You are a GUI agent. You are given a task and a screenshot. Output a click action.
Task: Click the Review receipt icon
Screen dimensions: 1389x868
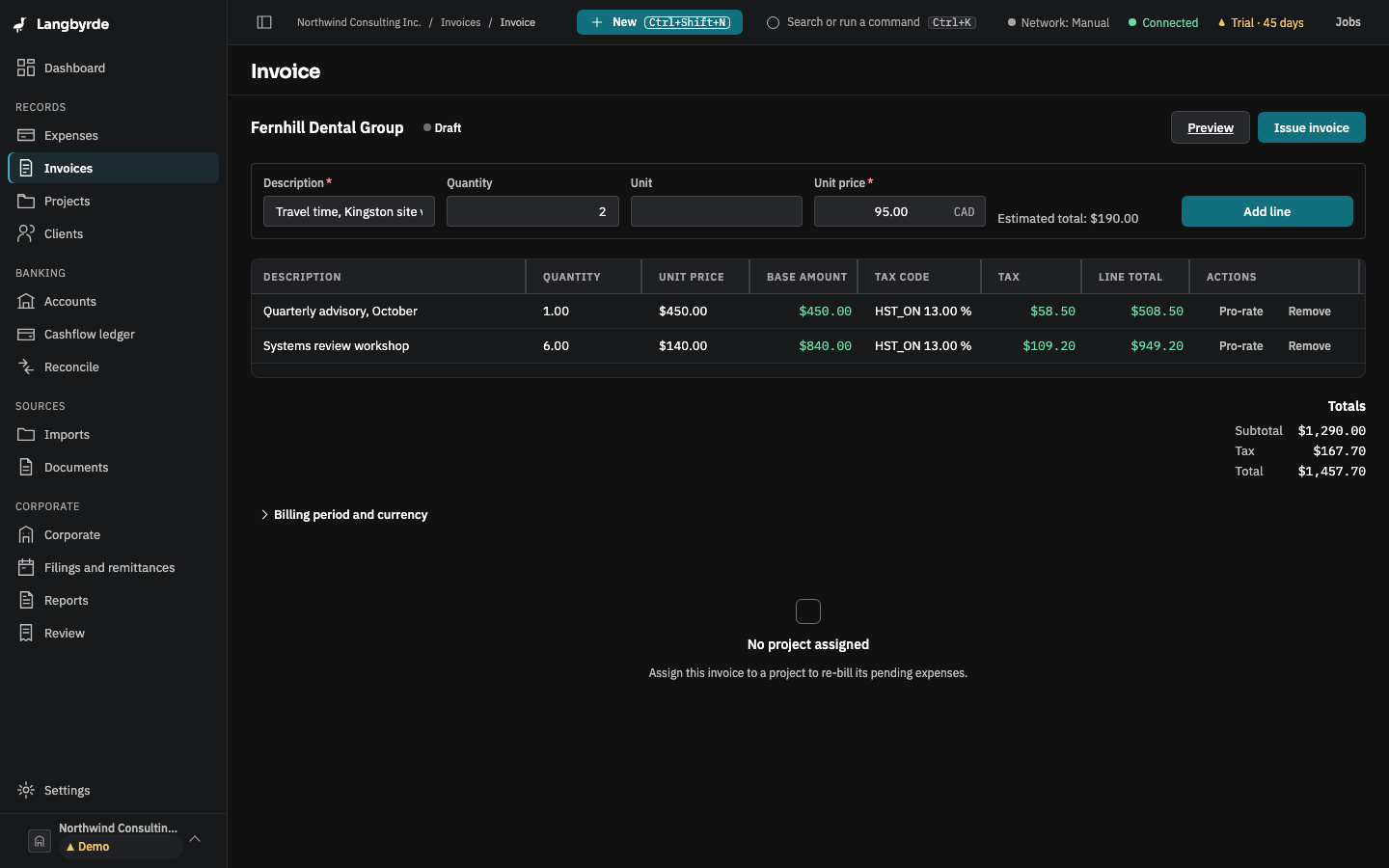26,633
